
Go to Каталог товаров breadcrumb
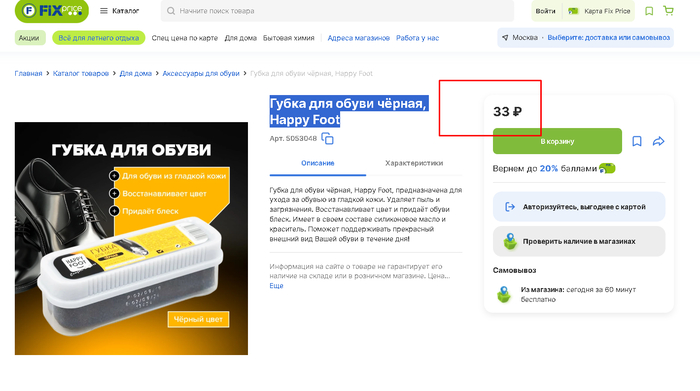[x=81, y=73]
